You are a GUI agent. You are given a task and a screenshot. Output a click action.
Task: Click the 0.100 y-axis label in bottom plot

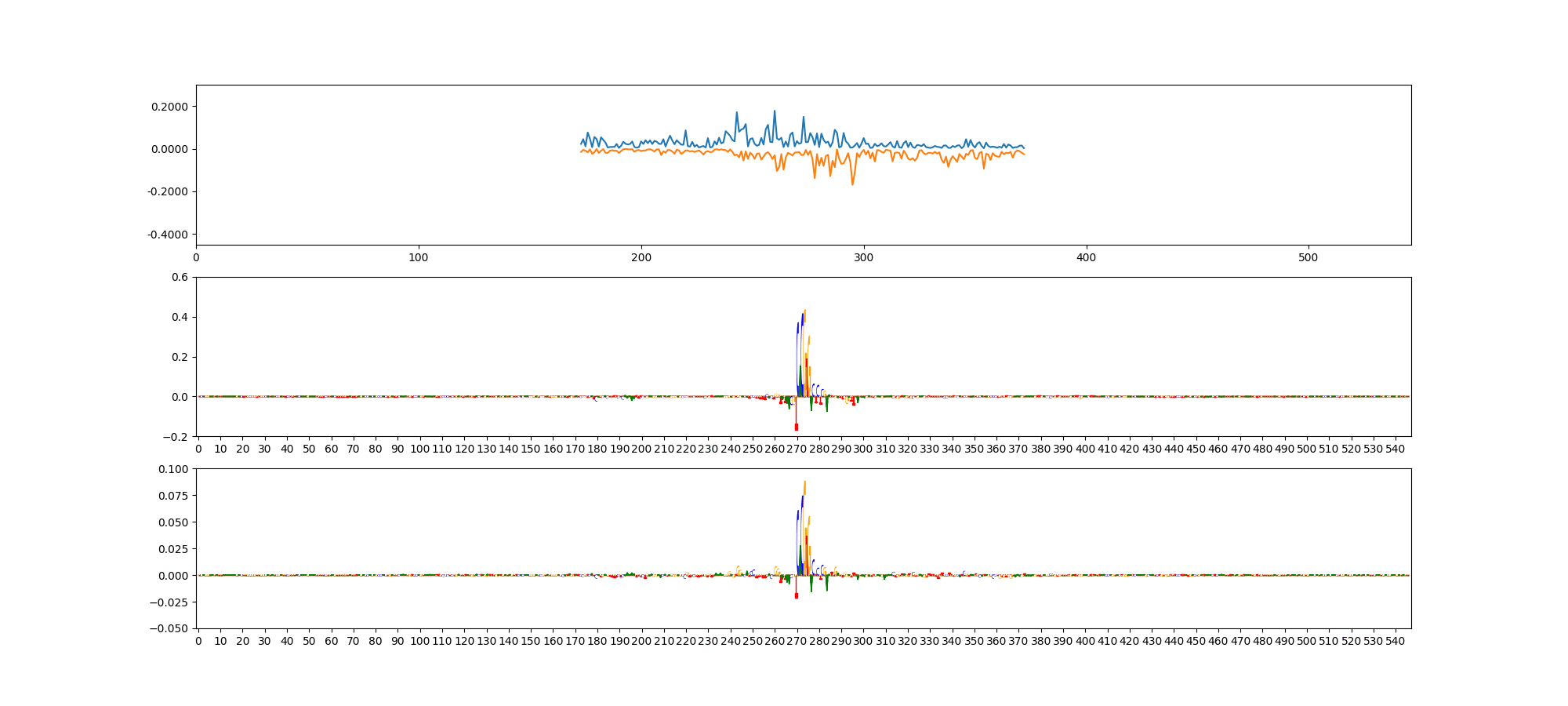pos(173,469)
